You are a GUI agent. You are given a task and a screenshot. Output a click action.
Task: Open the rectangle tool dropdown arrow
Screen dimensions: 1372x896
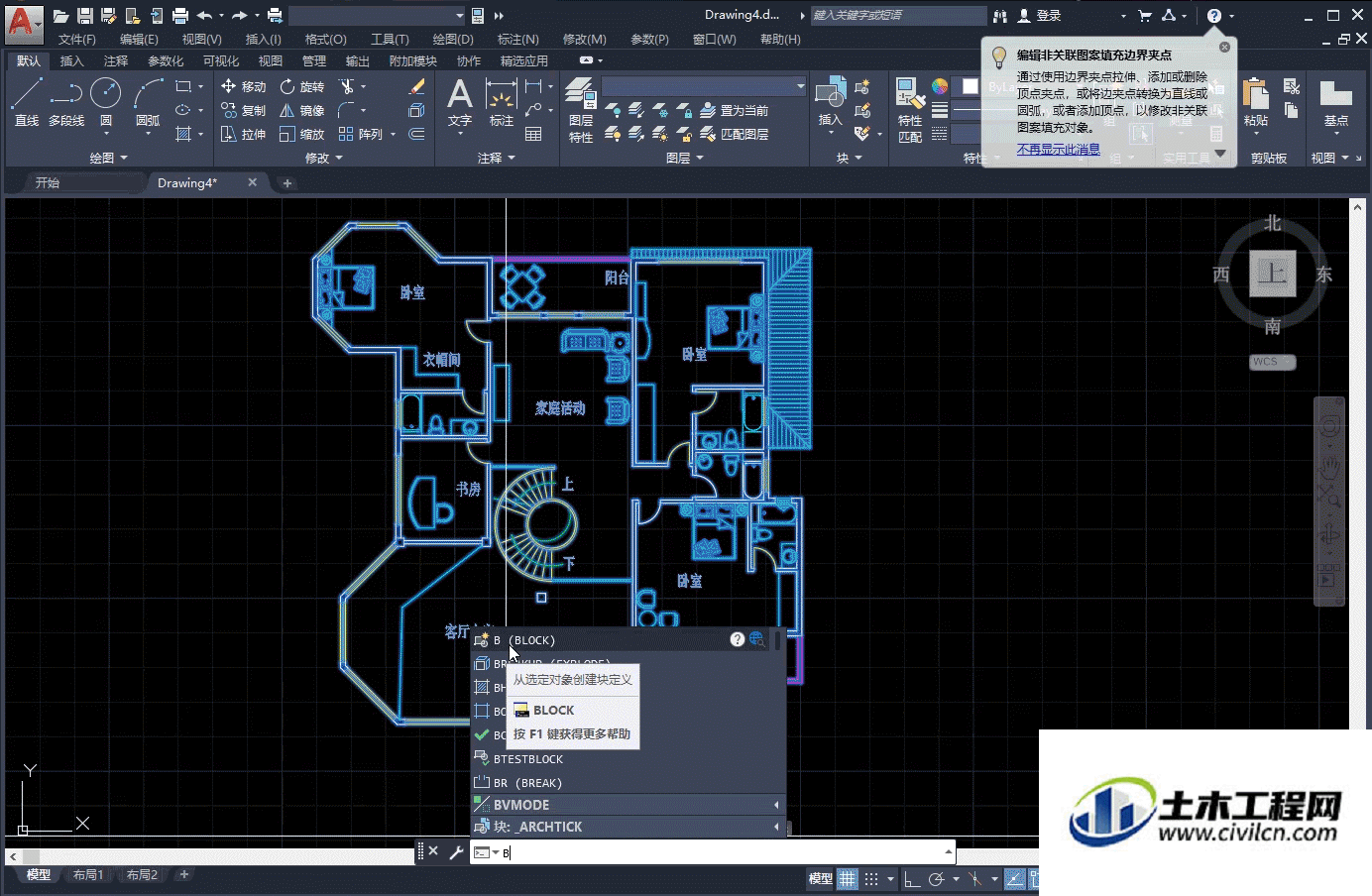pos(200,86)
